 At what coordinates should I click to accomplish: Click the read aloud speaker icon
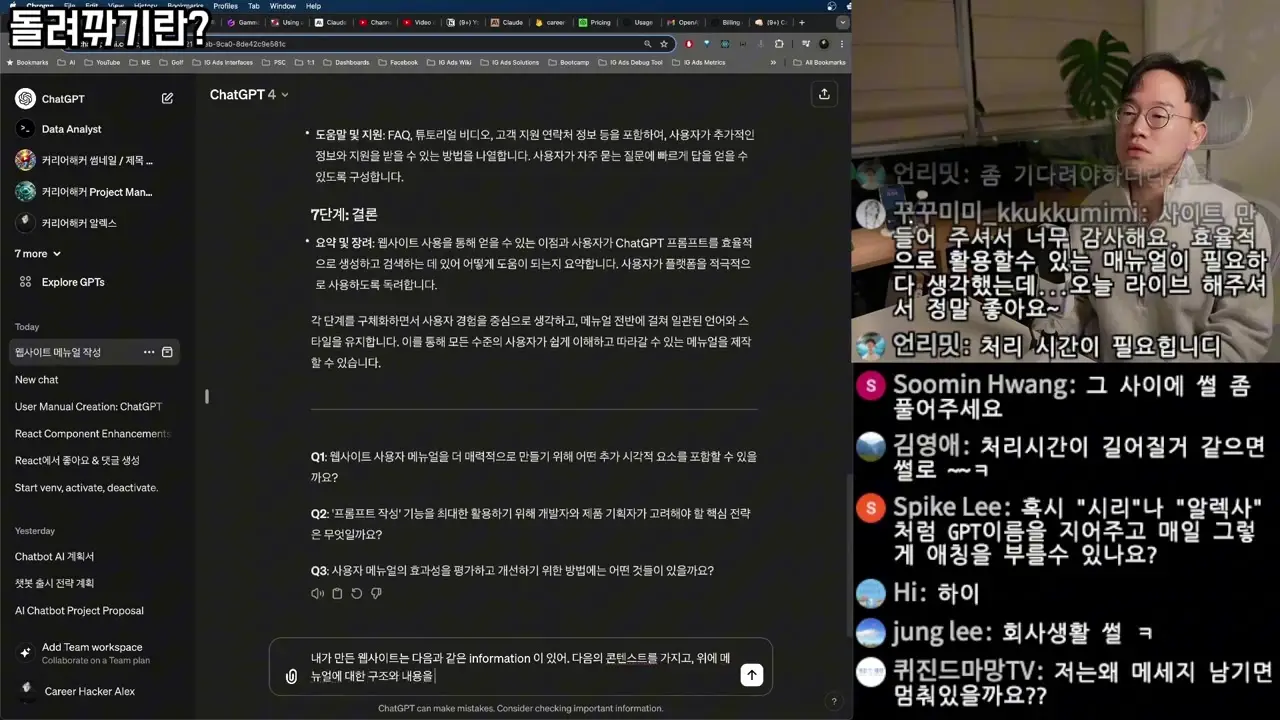click(x=317, y=594)
